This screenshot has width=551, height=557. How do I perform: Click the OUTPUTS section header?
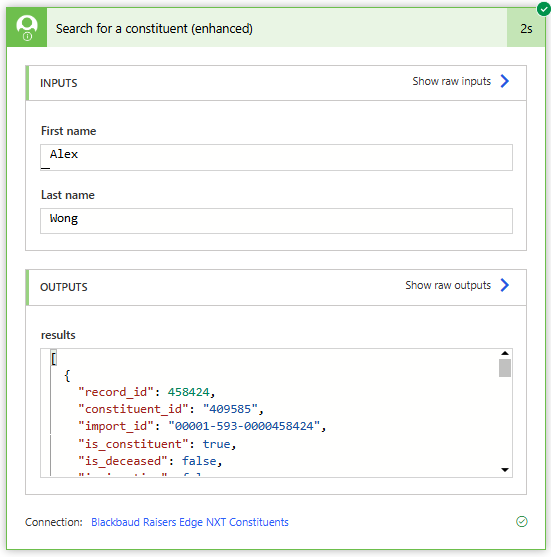pos(276,287)
